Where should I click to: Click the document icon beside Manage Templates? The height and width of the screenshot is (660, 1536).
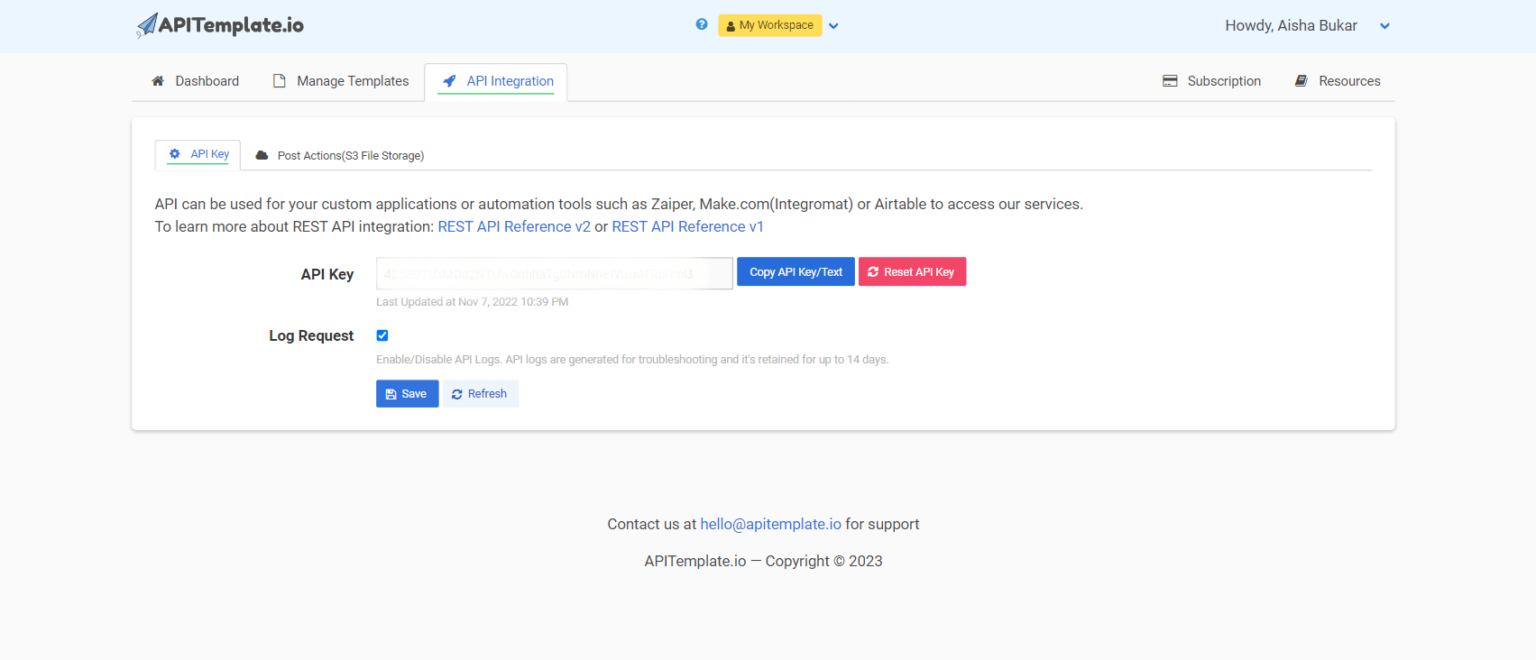pyautogui.click(x=279, y=81)
